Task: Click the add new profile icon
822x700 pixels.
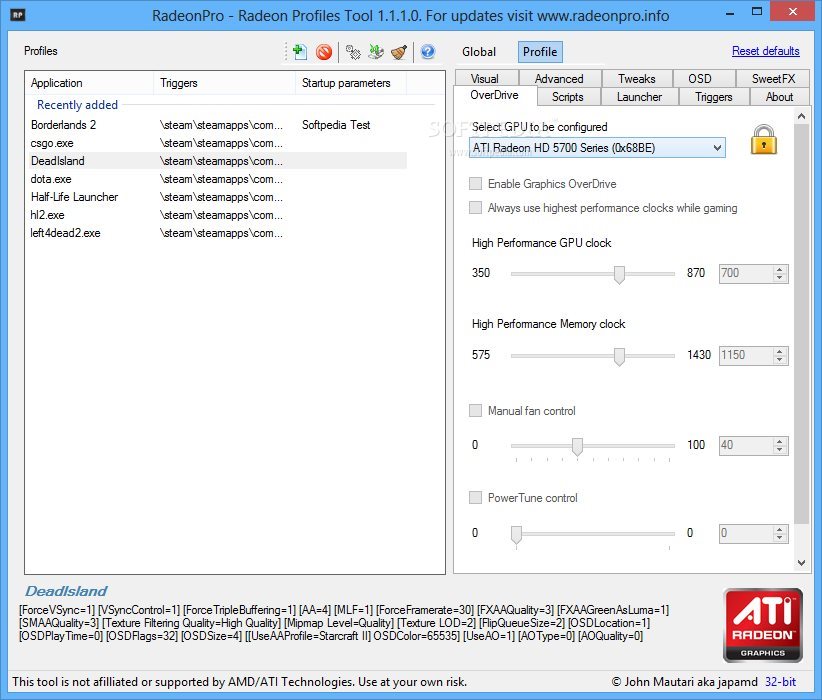Action: tap(299, 51)
